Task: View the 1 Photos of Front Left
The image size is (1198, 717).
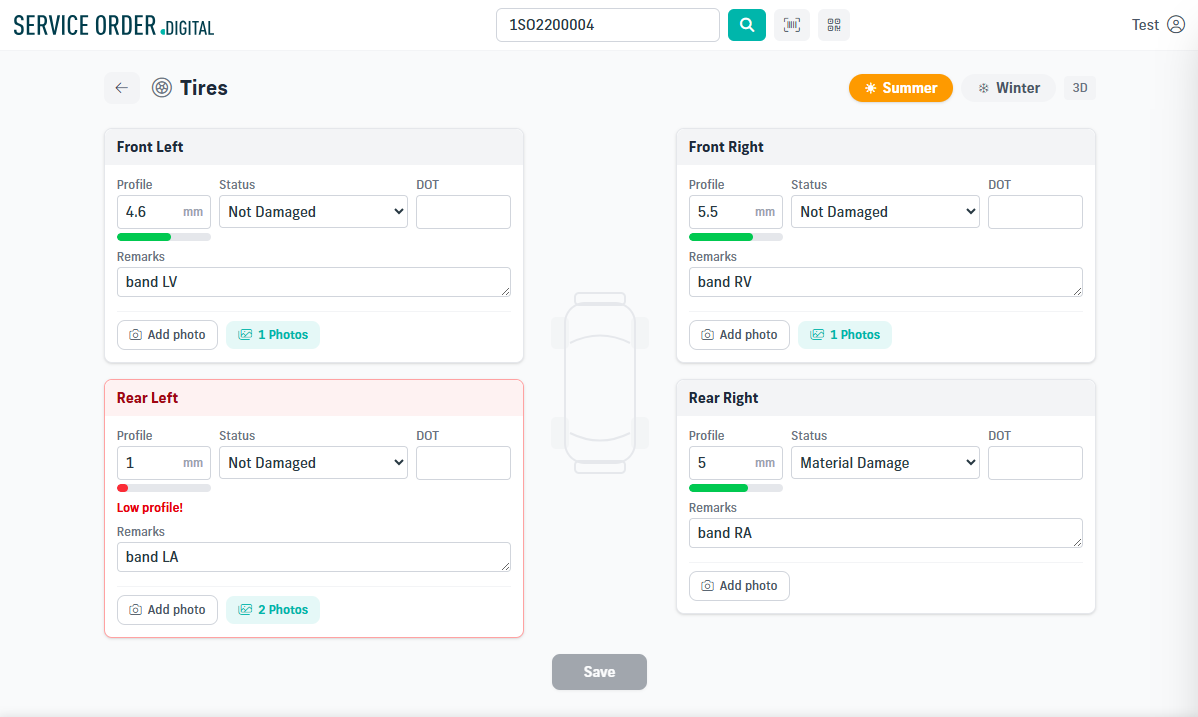Action: coord(273,335)
